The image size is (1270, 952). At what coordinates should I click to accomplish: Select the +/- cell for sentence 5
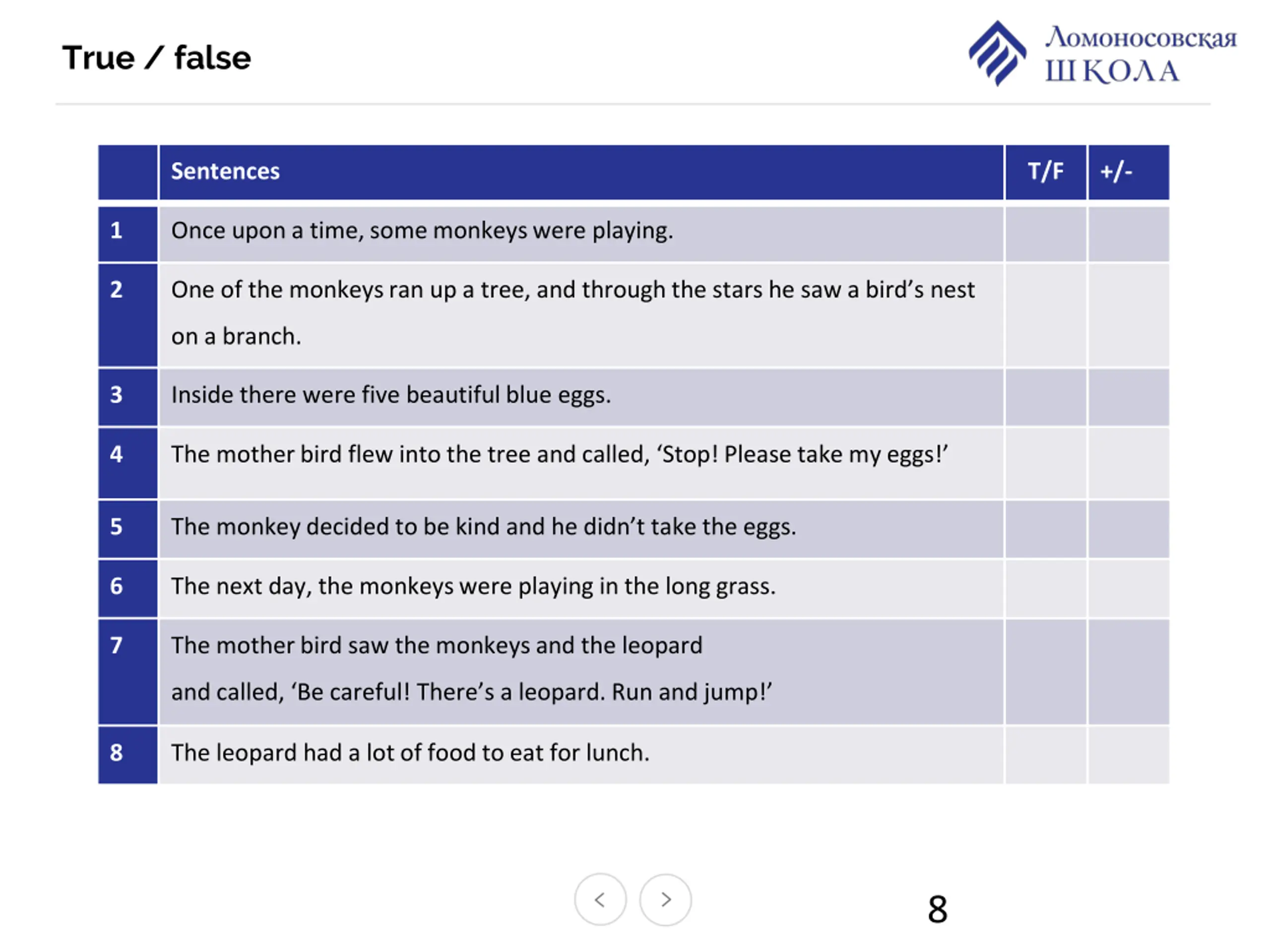tap(1129, 529)
